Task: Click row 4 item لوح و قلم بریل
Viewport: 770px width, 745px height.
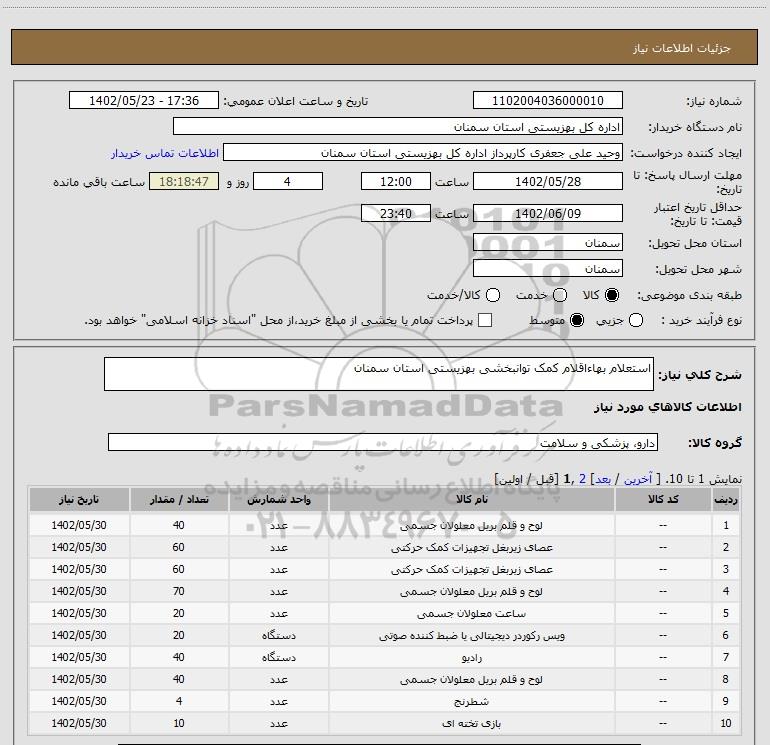Action: [x=471, y=592]
